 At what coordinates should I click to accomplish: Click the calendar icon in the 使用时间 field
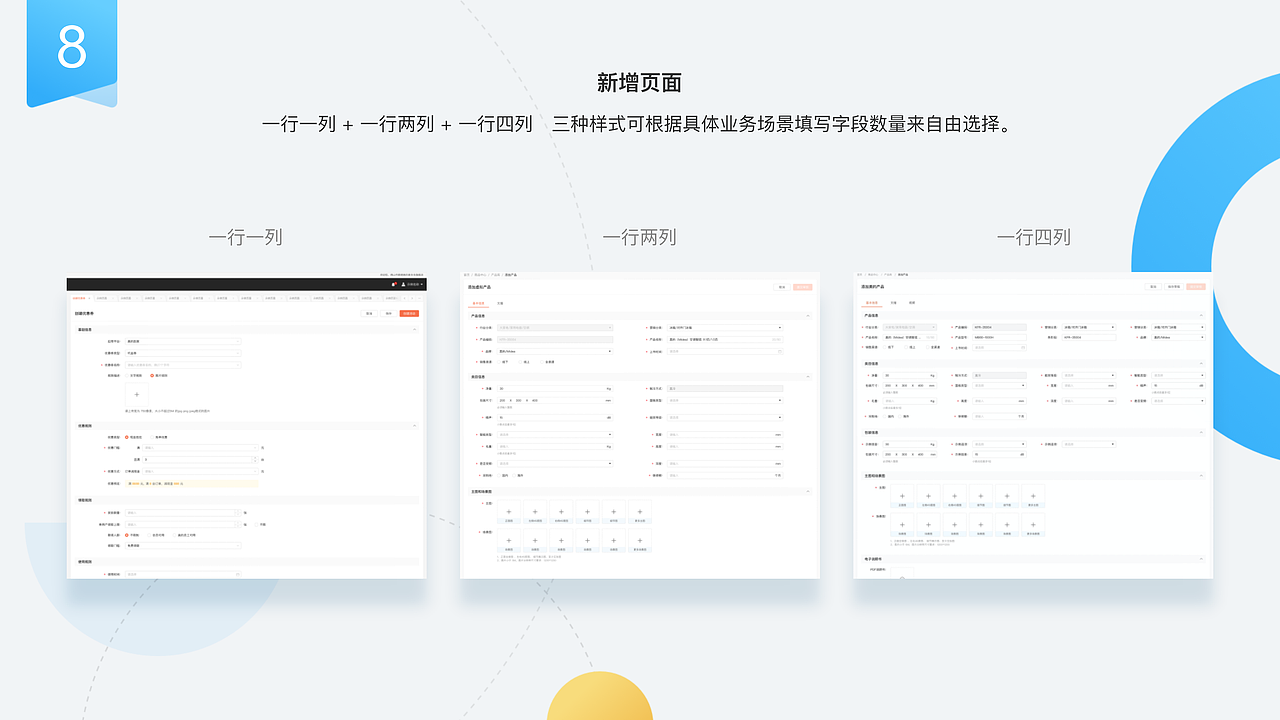click(239, 574)
